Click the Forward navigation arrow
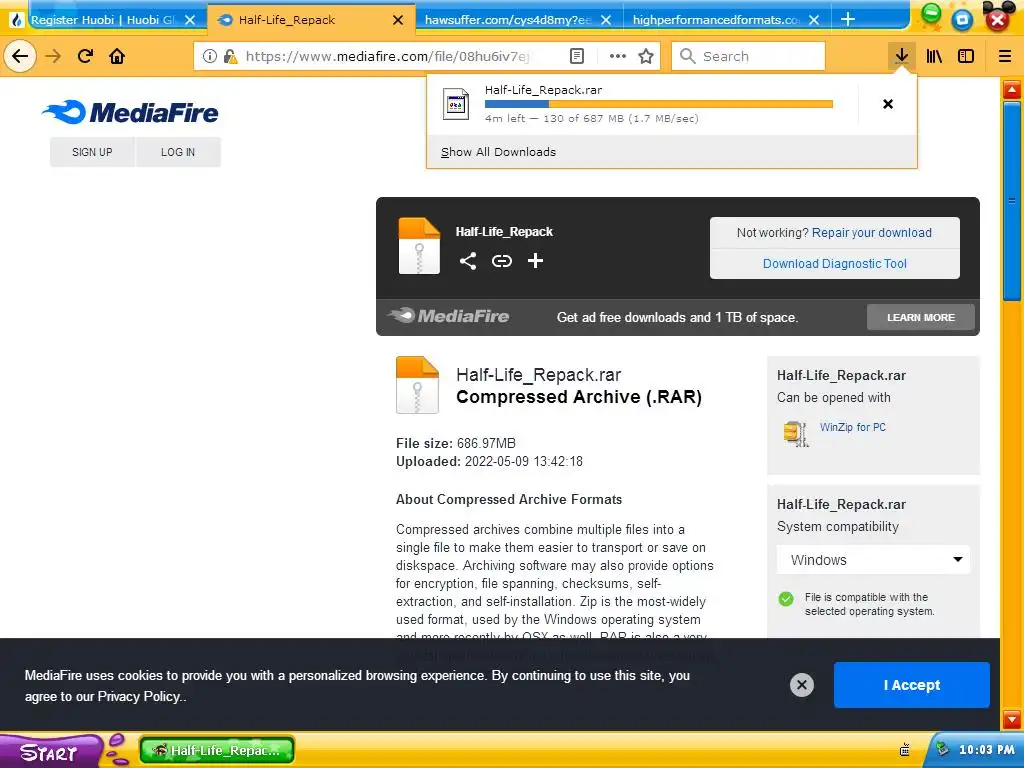 coord(53,56)
